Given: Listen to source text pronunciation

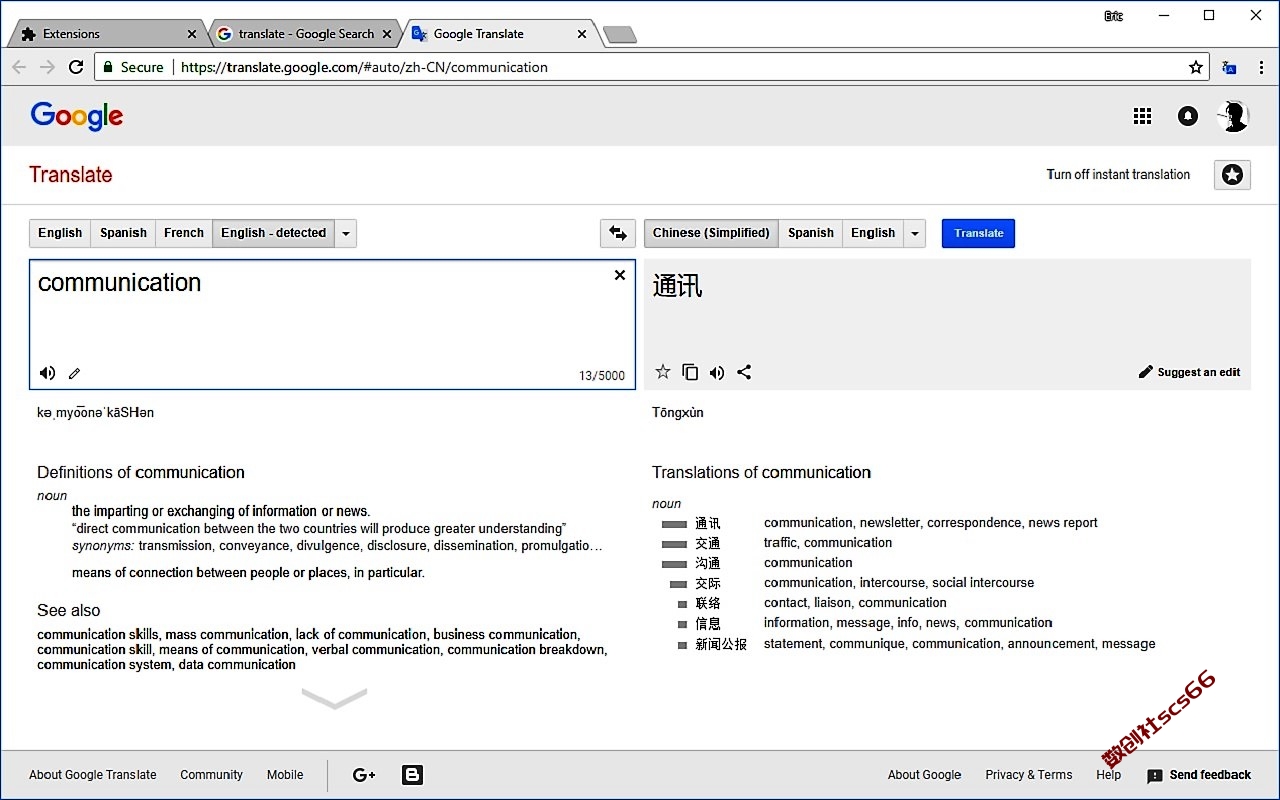Looking at the screenshot, I should coord(47,373).
